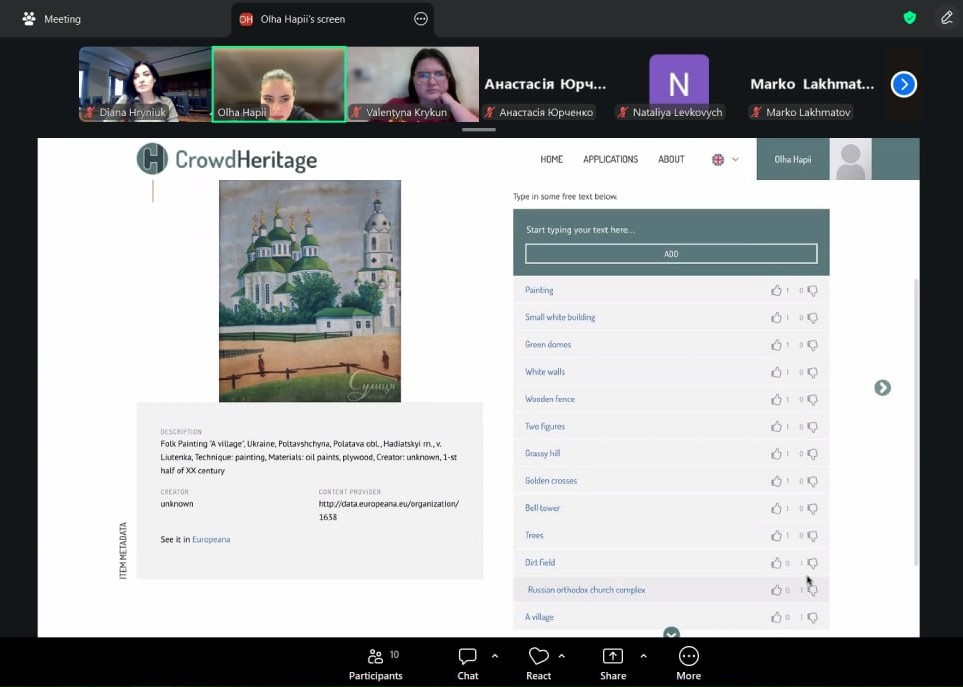Image resolution: width=963 pixels, height=687 pixels.
Task: Click the free text input field
Action: tap(671, 230)
